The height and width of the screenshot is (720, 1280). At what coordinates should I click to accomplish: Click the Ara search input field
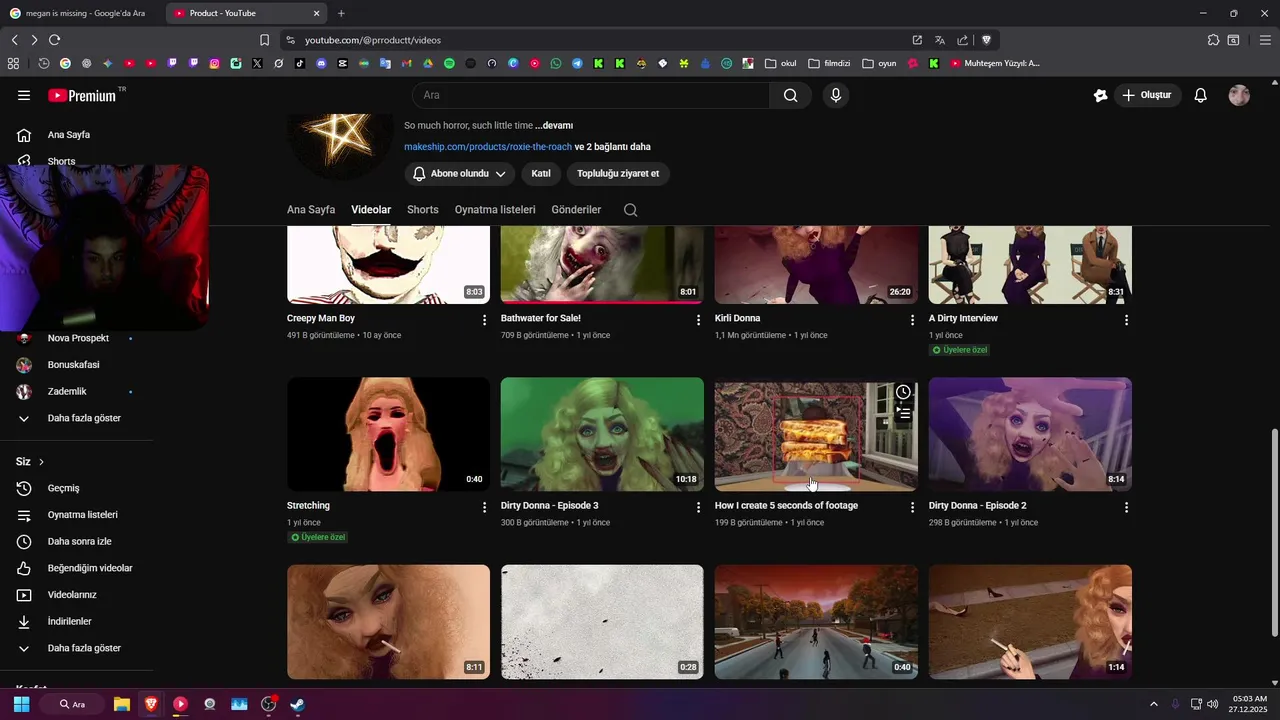click(590, 95)
